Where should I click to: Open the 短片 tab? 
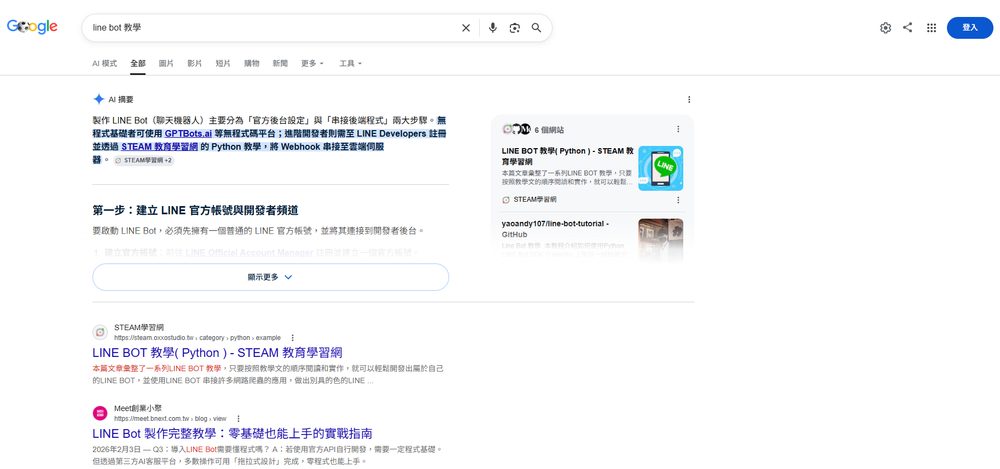pos(223,63)
